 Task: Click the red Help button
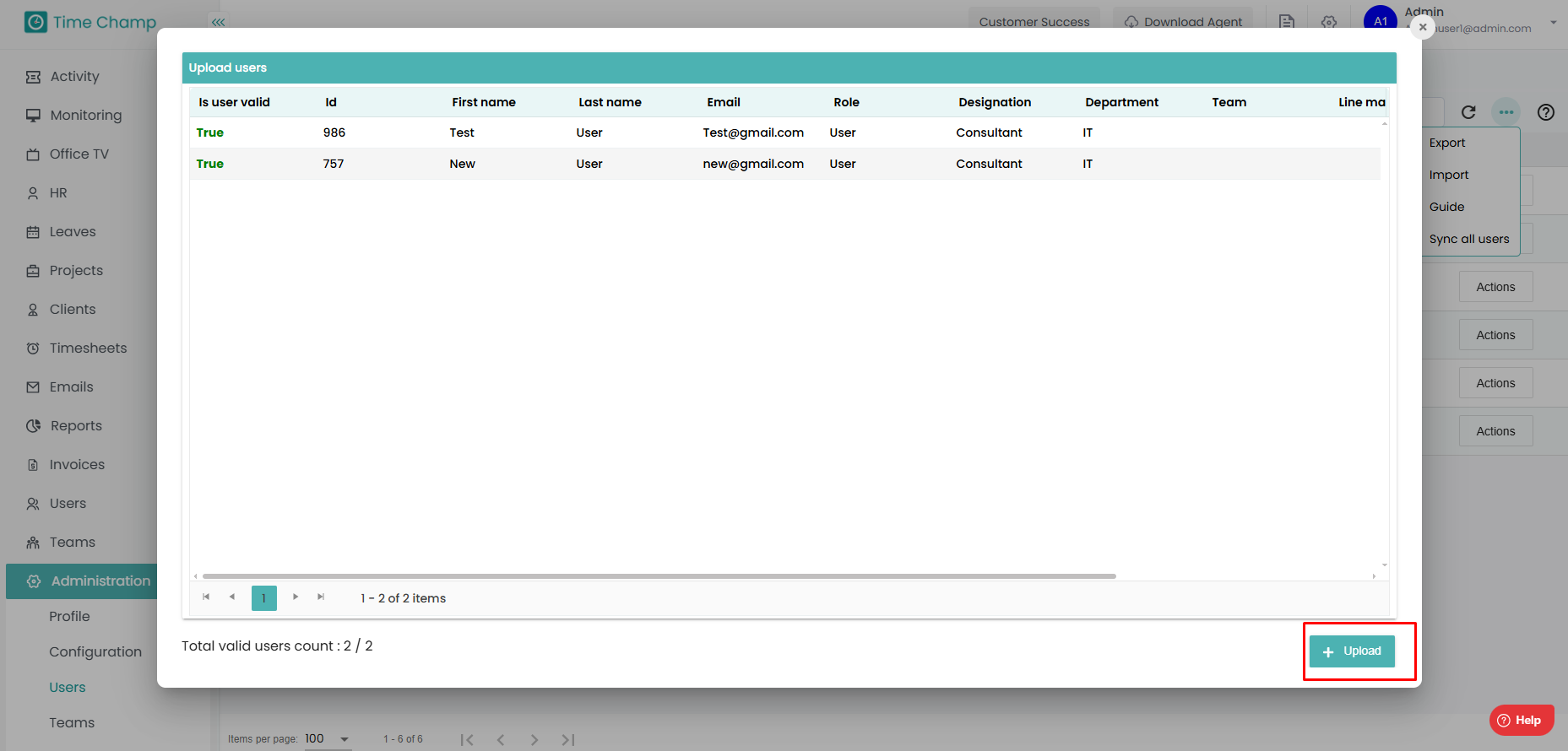click(1521, 720)
